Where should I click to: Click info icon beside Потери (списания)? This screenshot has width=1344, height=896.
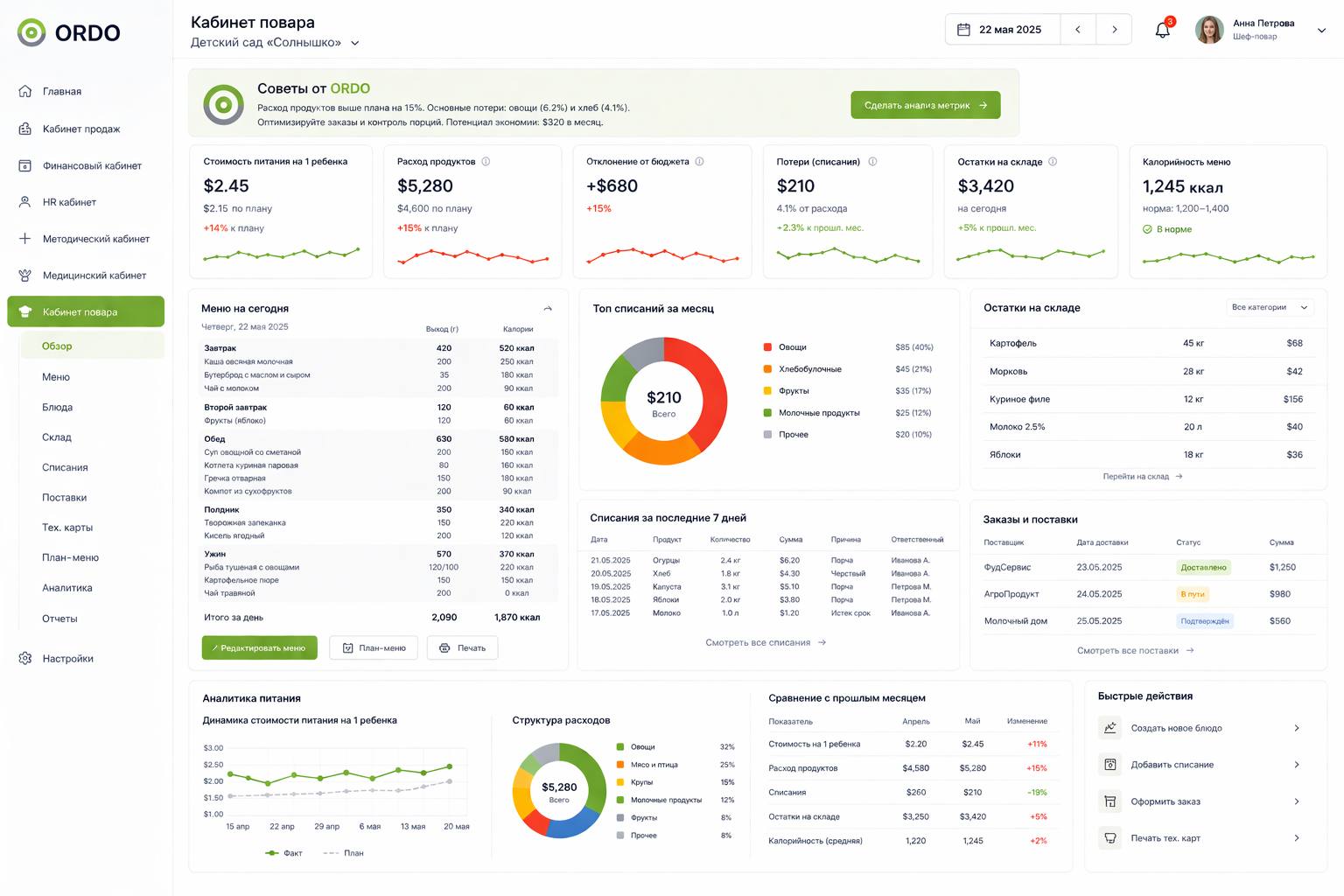pos(872,162)
